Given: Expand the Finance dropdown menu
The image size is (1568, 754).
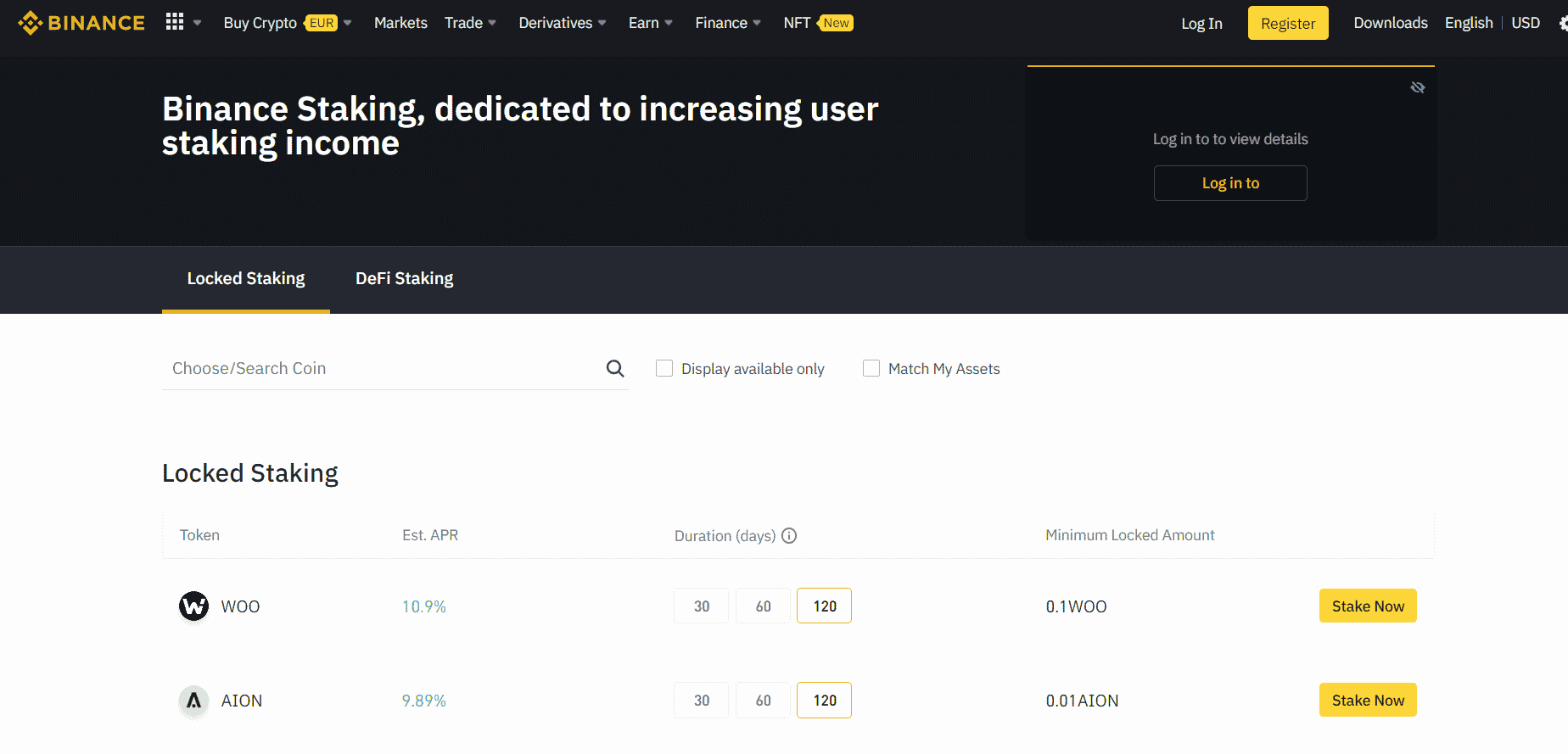Looking at the screenshot, I should [757, 23].
